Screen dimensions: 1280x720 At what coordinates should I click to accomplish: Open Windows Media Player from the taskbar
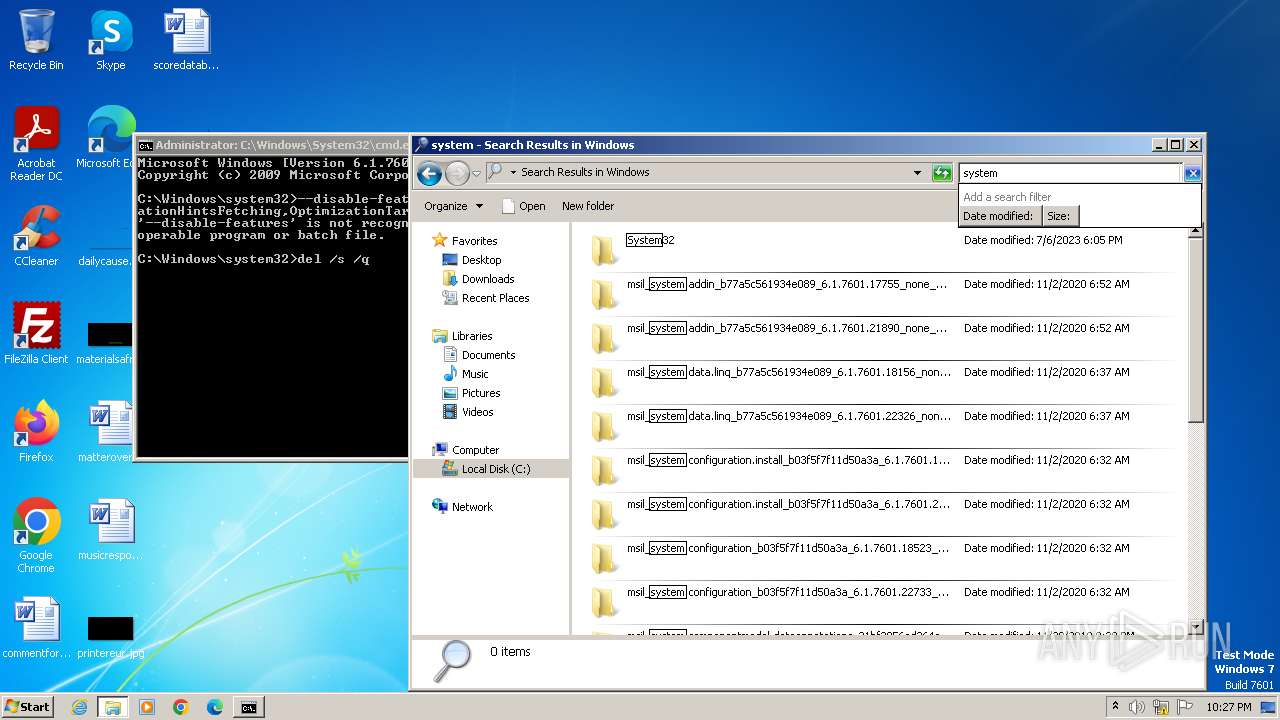point(147,707)
